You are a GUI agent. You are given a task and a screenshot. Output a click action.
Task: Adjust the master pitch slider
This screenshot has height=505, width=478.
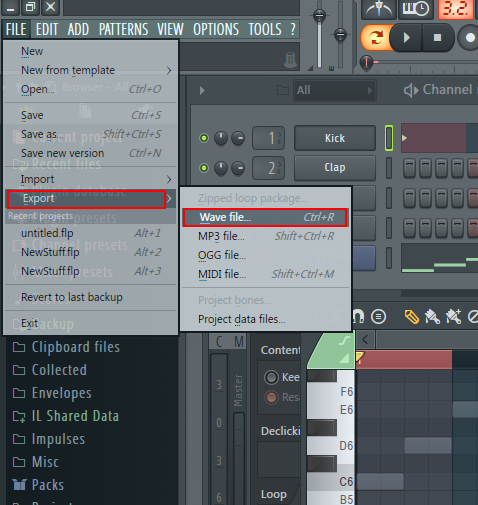click(340, 34)
